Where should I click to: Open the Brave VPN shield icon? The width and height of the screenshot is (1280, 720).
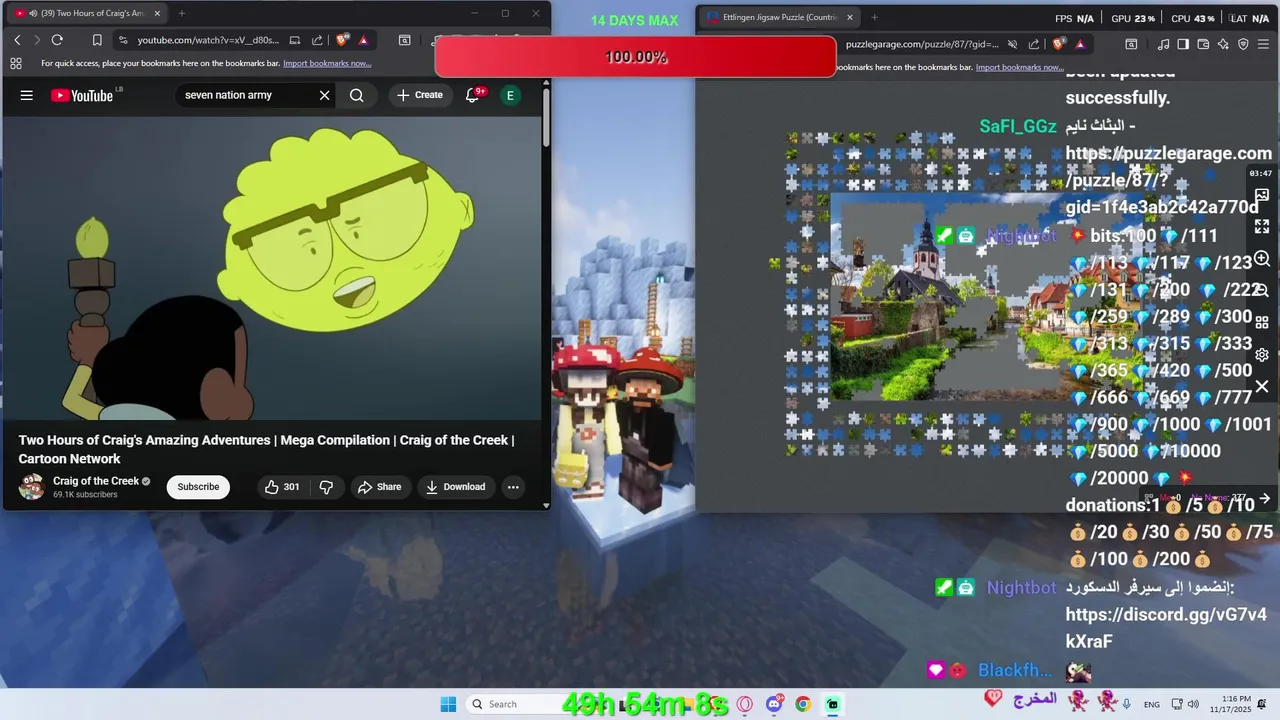click(1243, 44)
